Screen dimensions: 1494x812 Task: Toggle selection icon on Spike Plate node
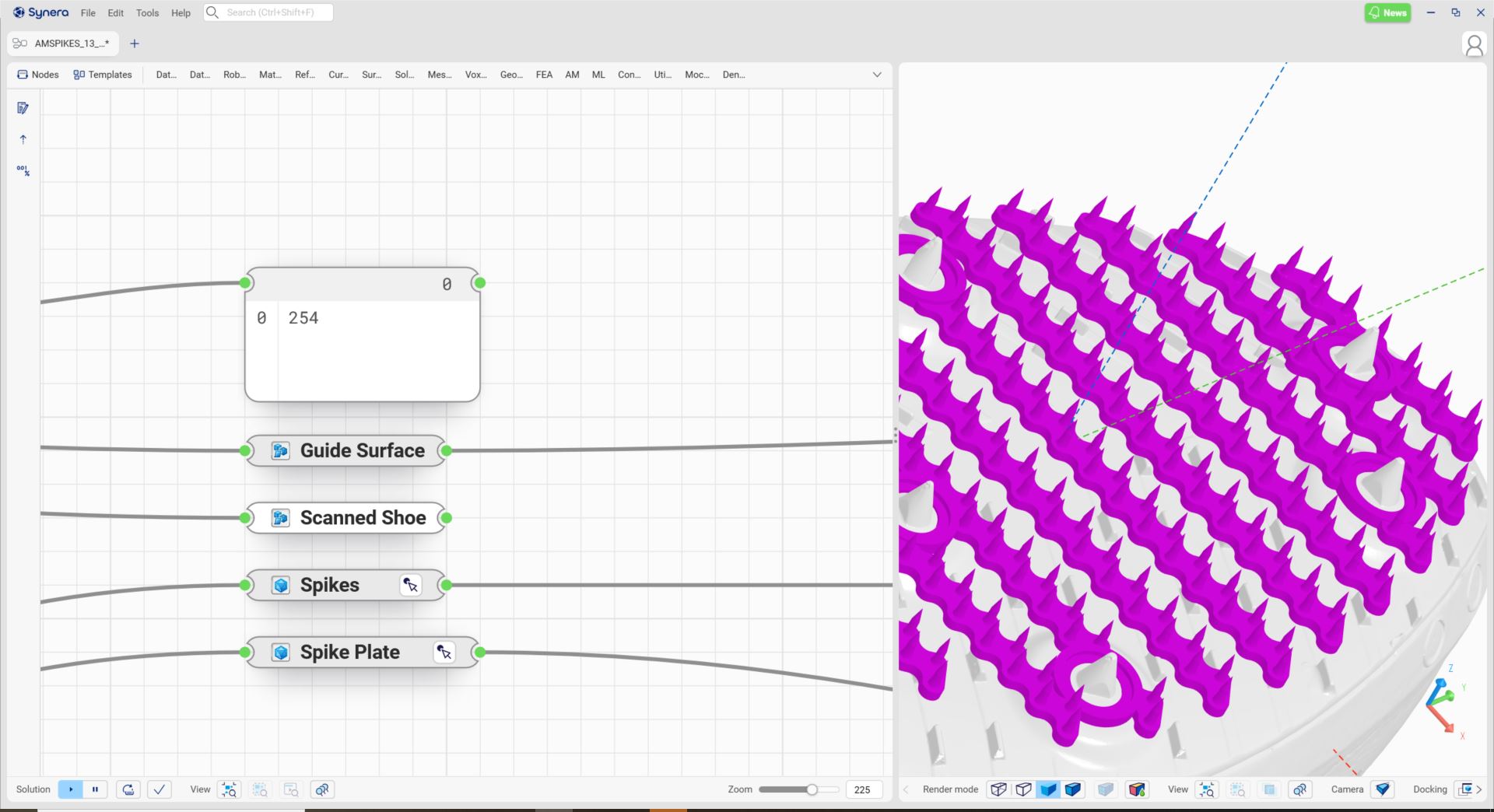[444, 653]
